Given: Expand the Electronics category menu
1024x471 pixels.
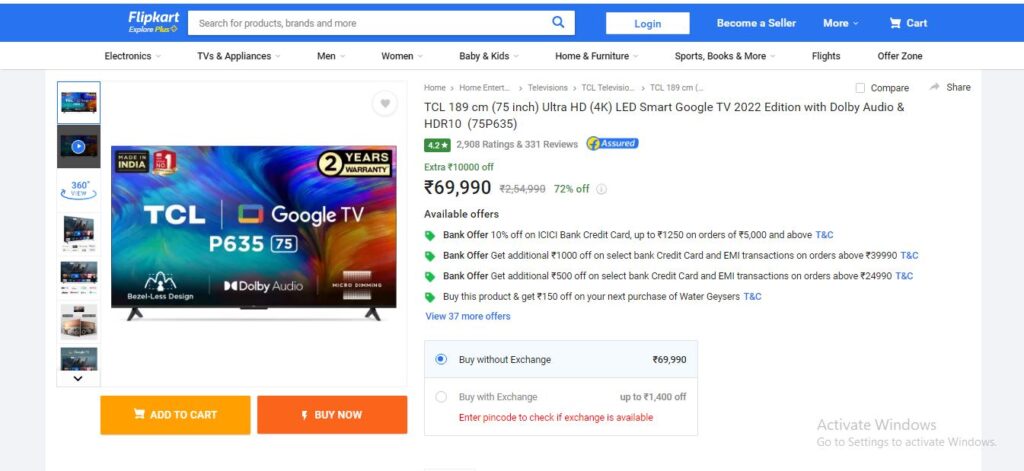Looking at the screenshot, I should [x=133, y=56].
